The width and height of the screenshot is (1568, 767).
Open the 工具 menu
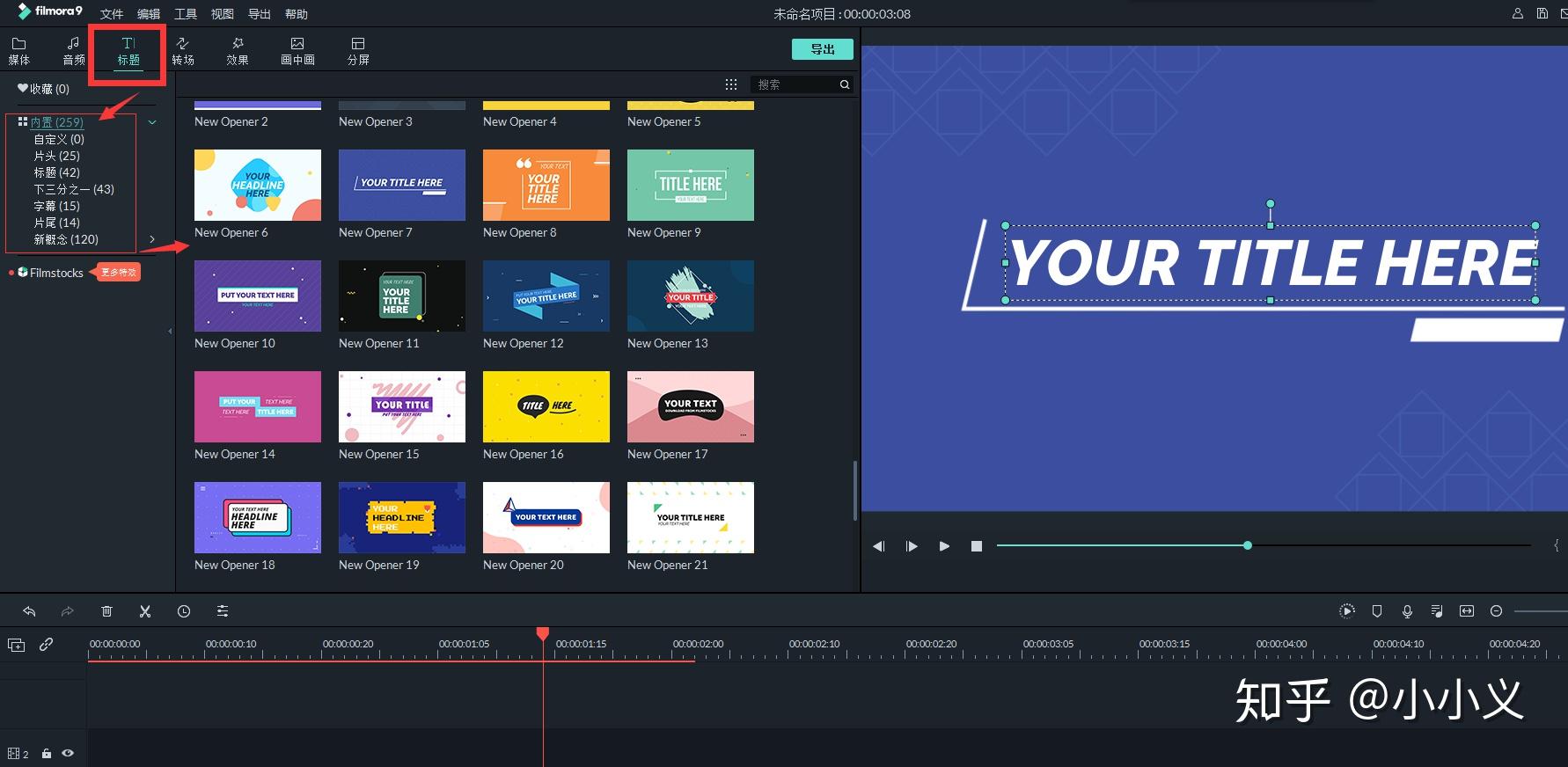186,14
